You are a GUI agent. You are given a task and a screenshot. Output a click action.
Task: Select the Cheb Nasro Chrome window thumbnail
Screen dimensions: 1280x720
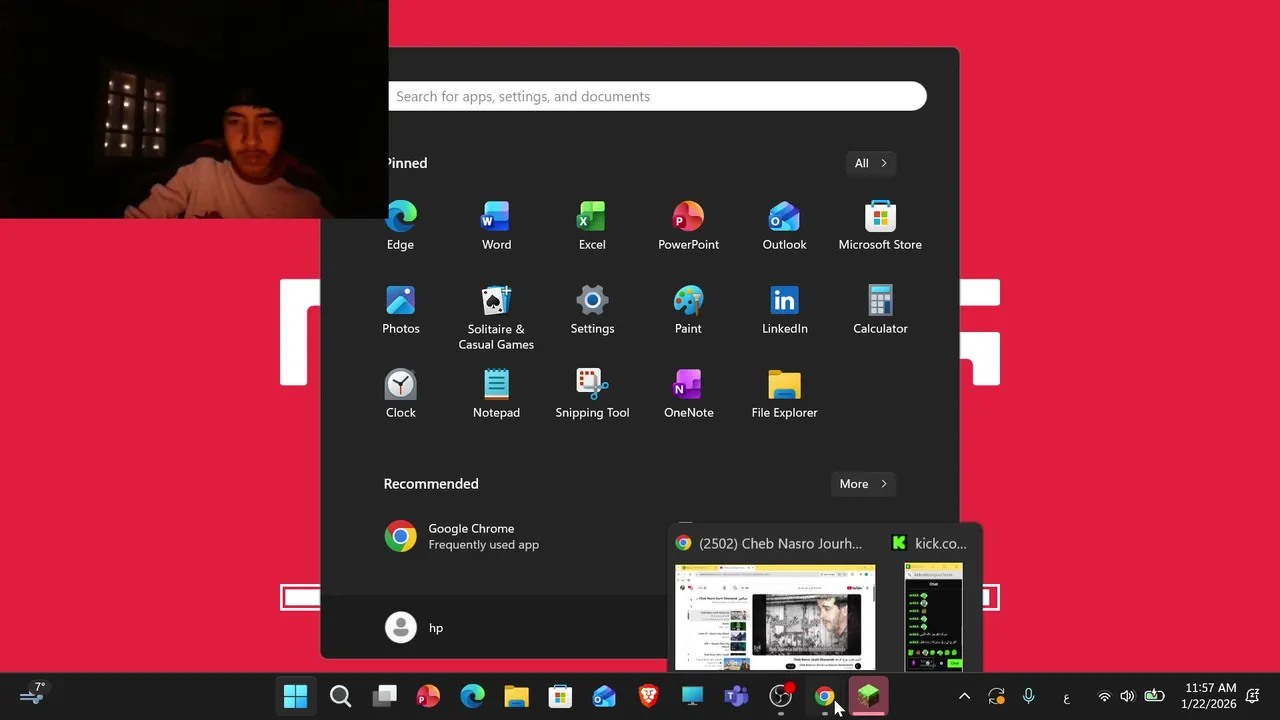(775, 617)
